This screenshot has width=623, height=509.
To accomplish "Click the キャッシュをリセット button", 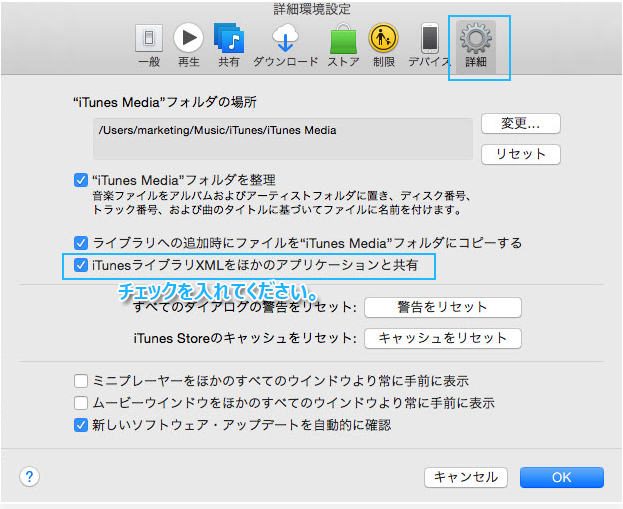I will [x=443, y=338].
